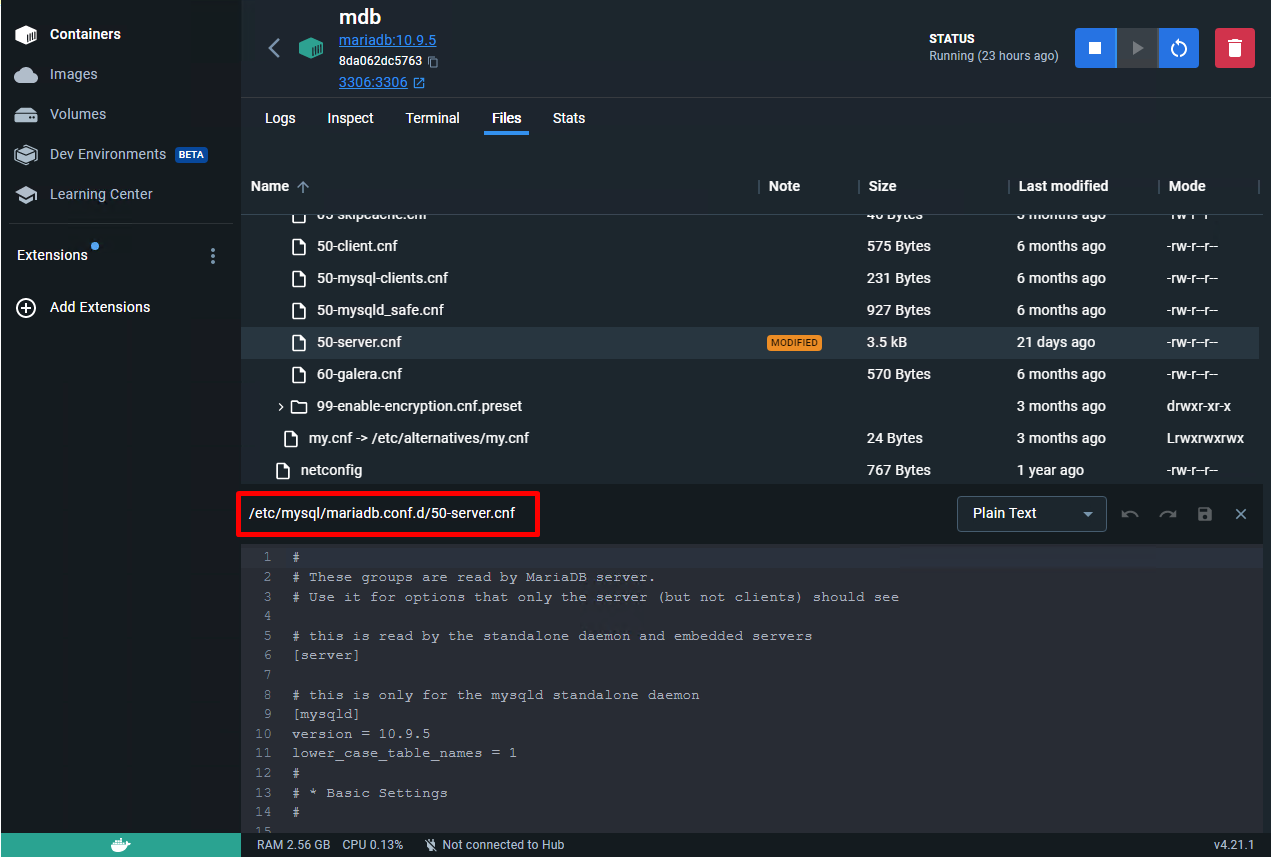
Task: Click 1 year ago cell
Action: tap(1050, 470)
